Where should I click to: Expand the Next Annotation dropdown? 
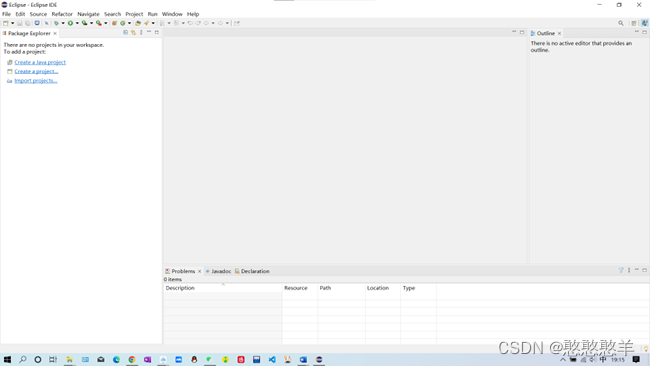pyautogui.click(x=169, y=23)
